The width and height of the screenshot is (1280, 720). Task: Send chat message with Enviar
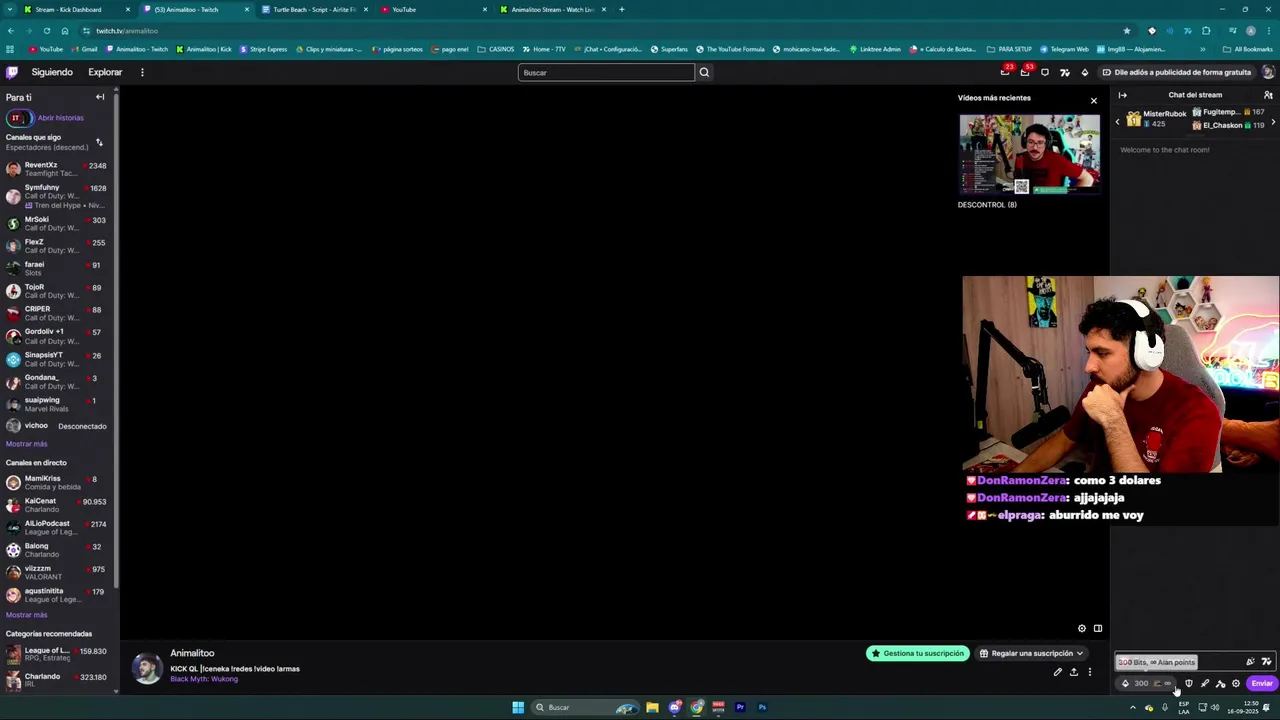point(1262,683)
